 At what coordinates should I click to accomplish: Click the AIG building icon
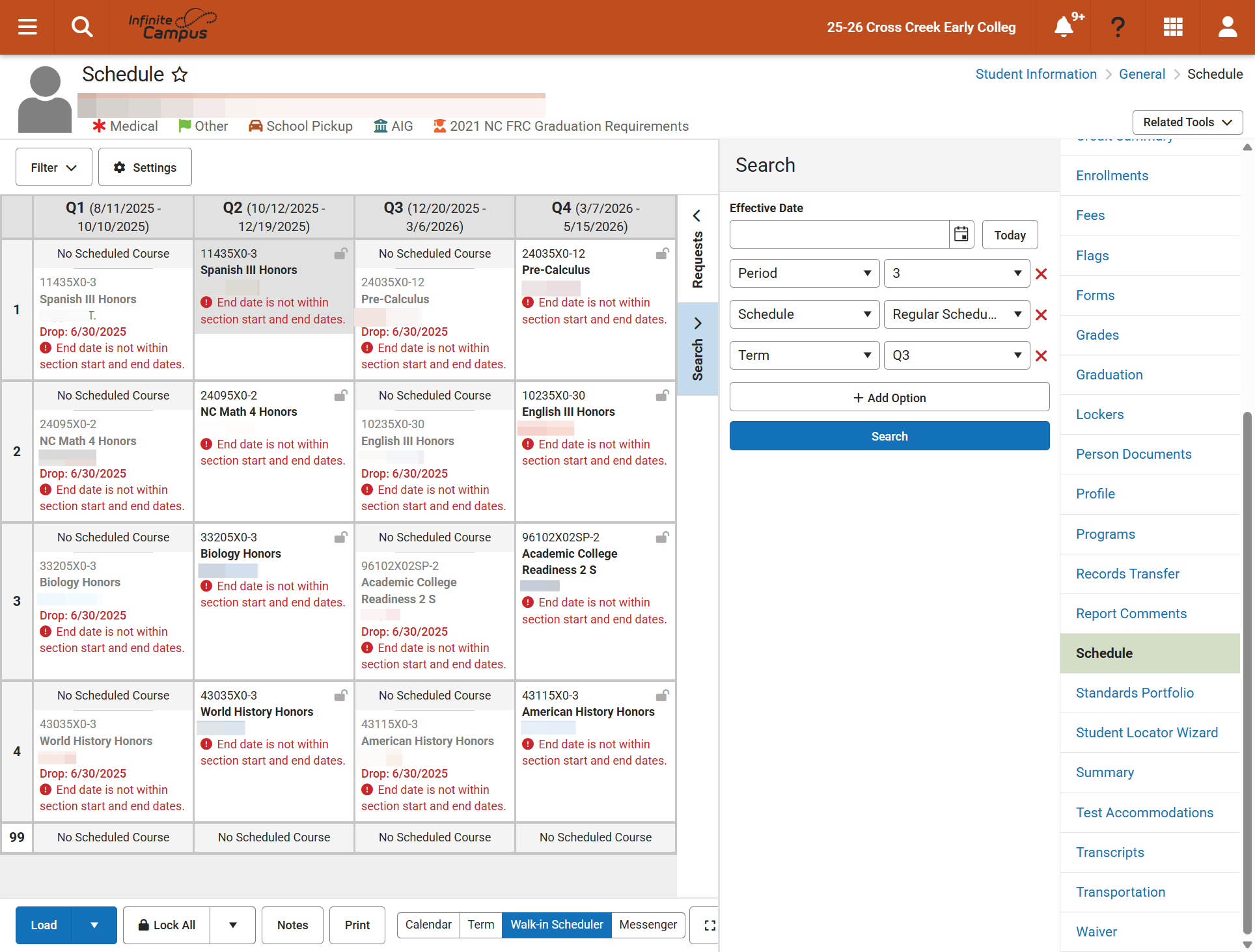[x=380, y=126]
